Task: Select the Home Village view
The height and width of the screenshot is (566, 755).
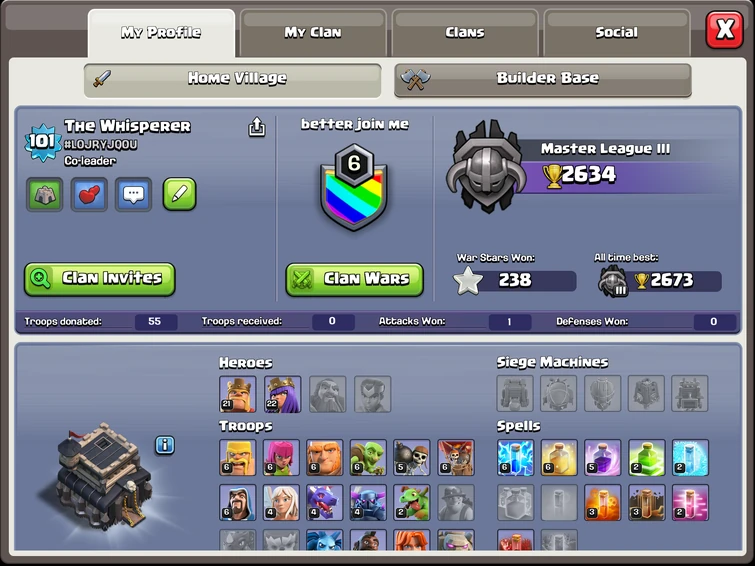Action: [233, 79]
